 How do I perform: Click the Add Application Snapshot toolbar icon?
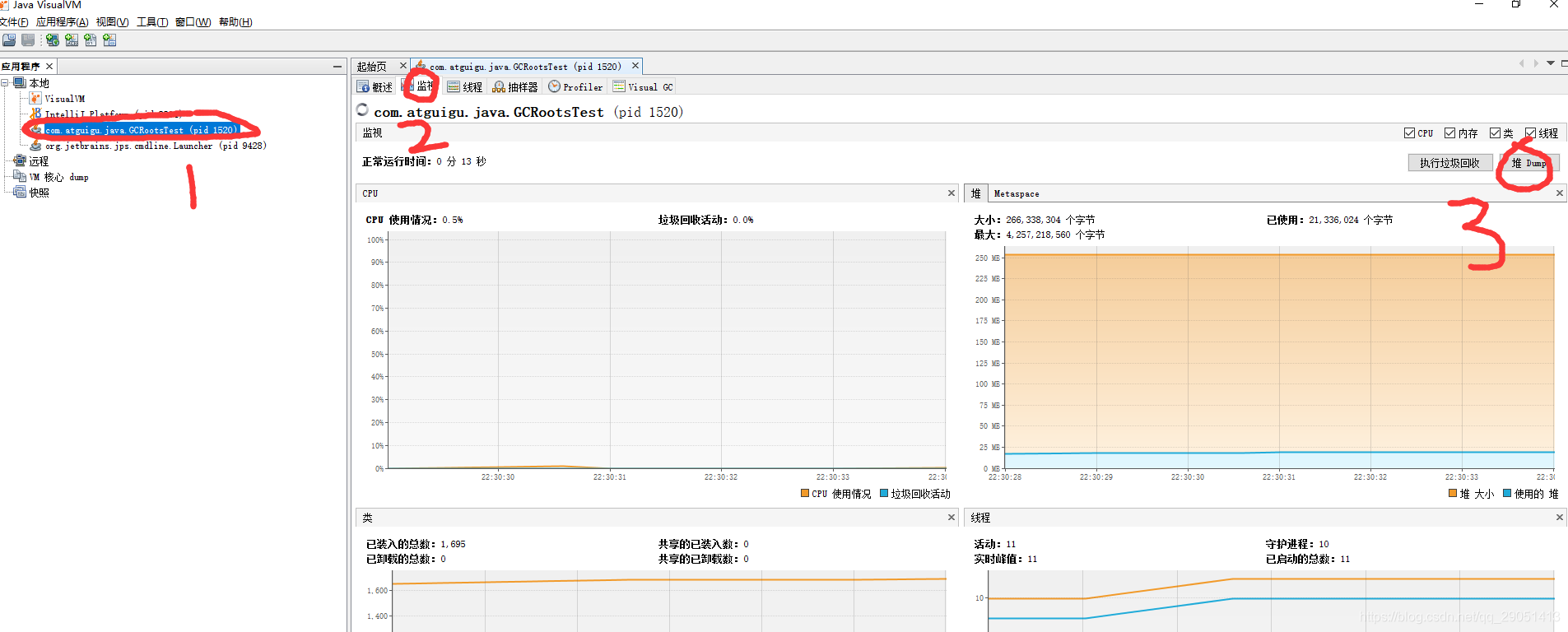[109, 39]
